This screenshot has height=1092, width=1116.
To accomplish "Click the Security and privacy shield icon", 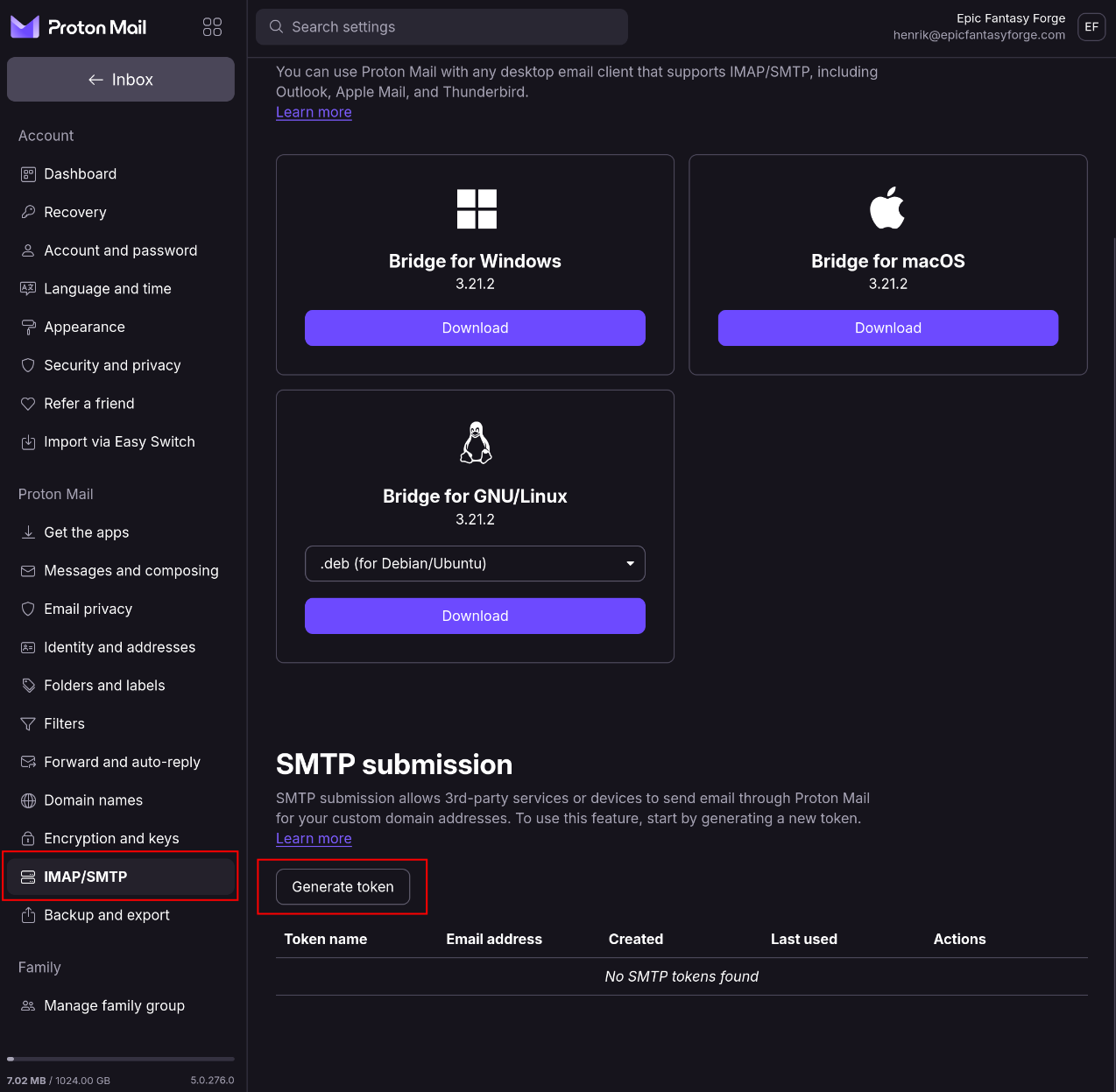I will pyautogui.click(x=28, y=365).
